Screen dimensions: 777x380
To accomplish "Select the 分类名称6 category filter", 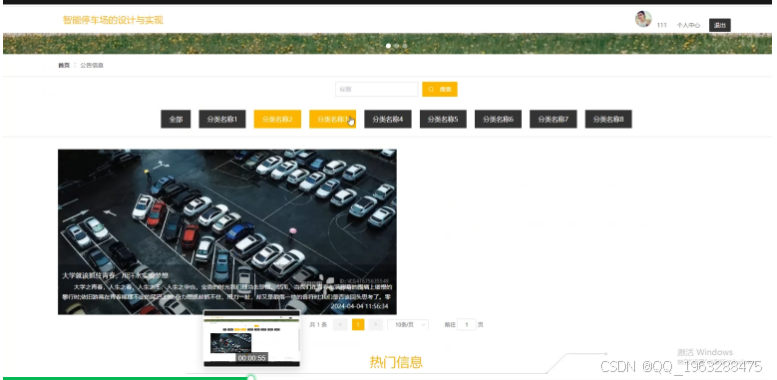I will (498, 119).
